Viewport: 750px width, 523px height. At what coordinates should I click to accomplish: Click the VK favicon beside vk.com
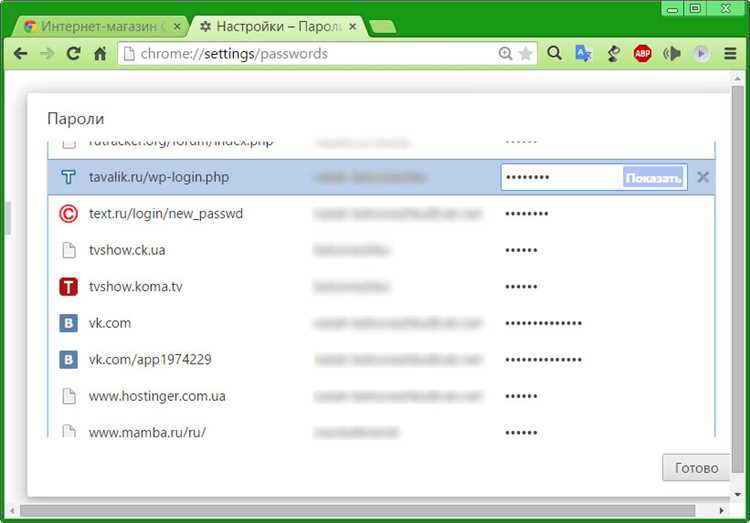click(x=68, y=323)
